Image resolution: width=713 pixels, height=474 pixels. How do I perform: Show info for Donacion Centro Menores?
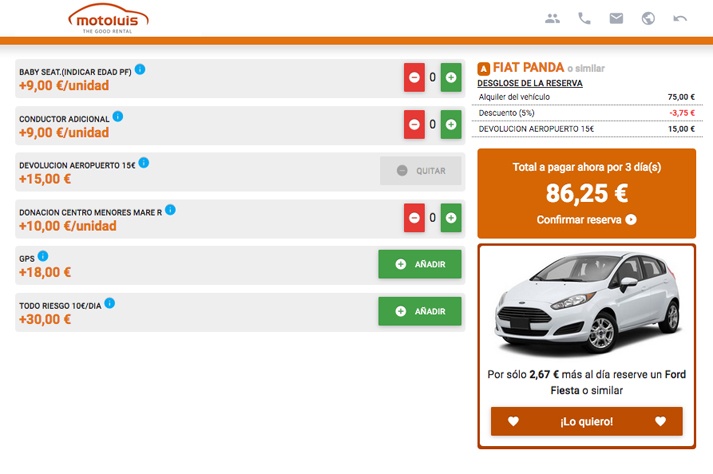170,210
